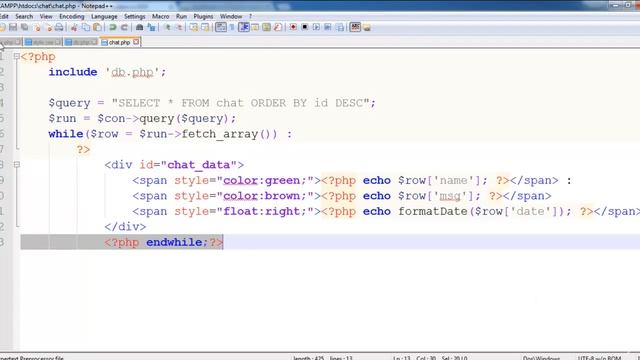Open the Encoding menu
Screen dimensions: 640x360
[x=72, y=16]
